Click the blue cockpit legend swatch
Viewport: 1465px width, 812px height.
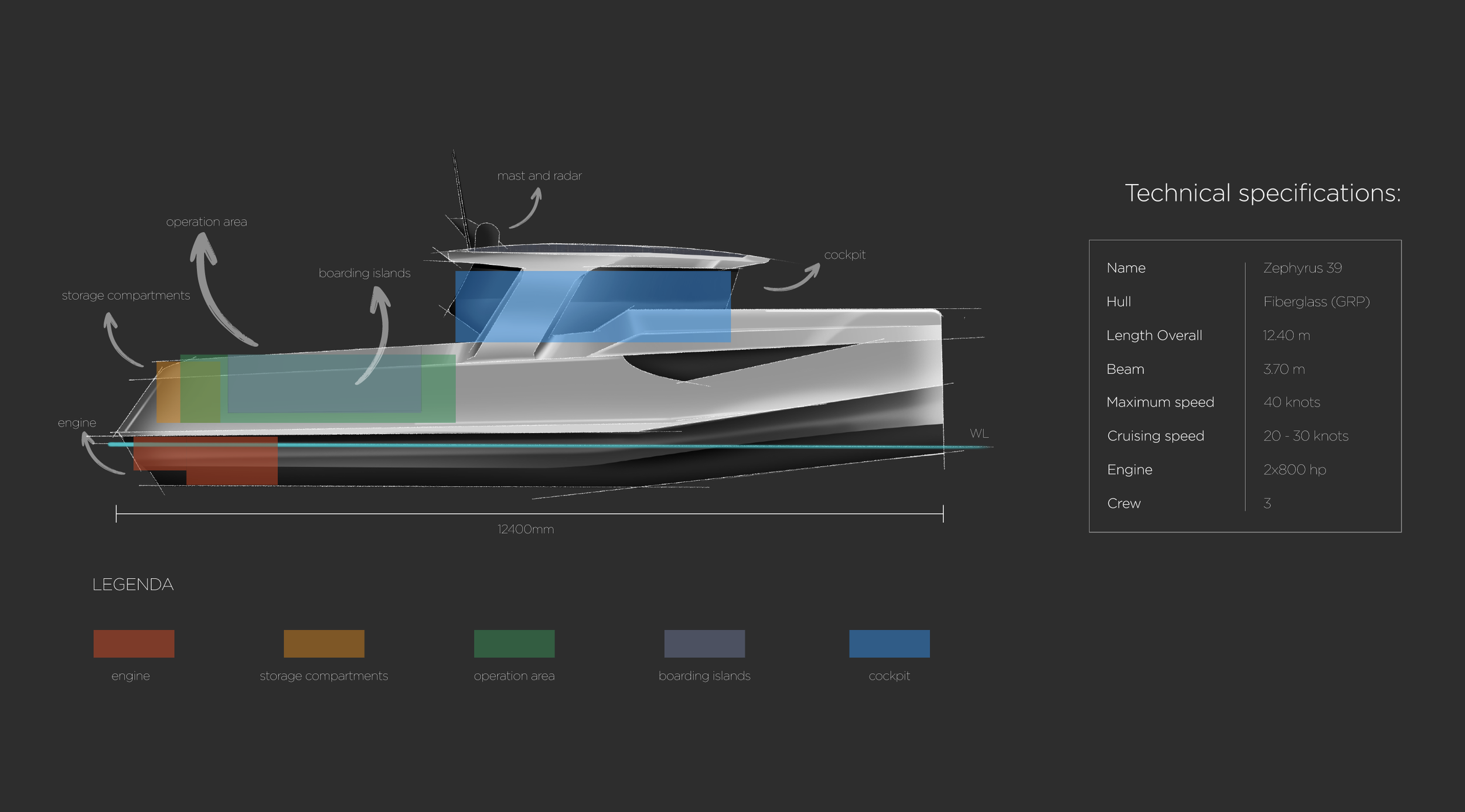889,643
